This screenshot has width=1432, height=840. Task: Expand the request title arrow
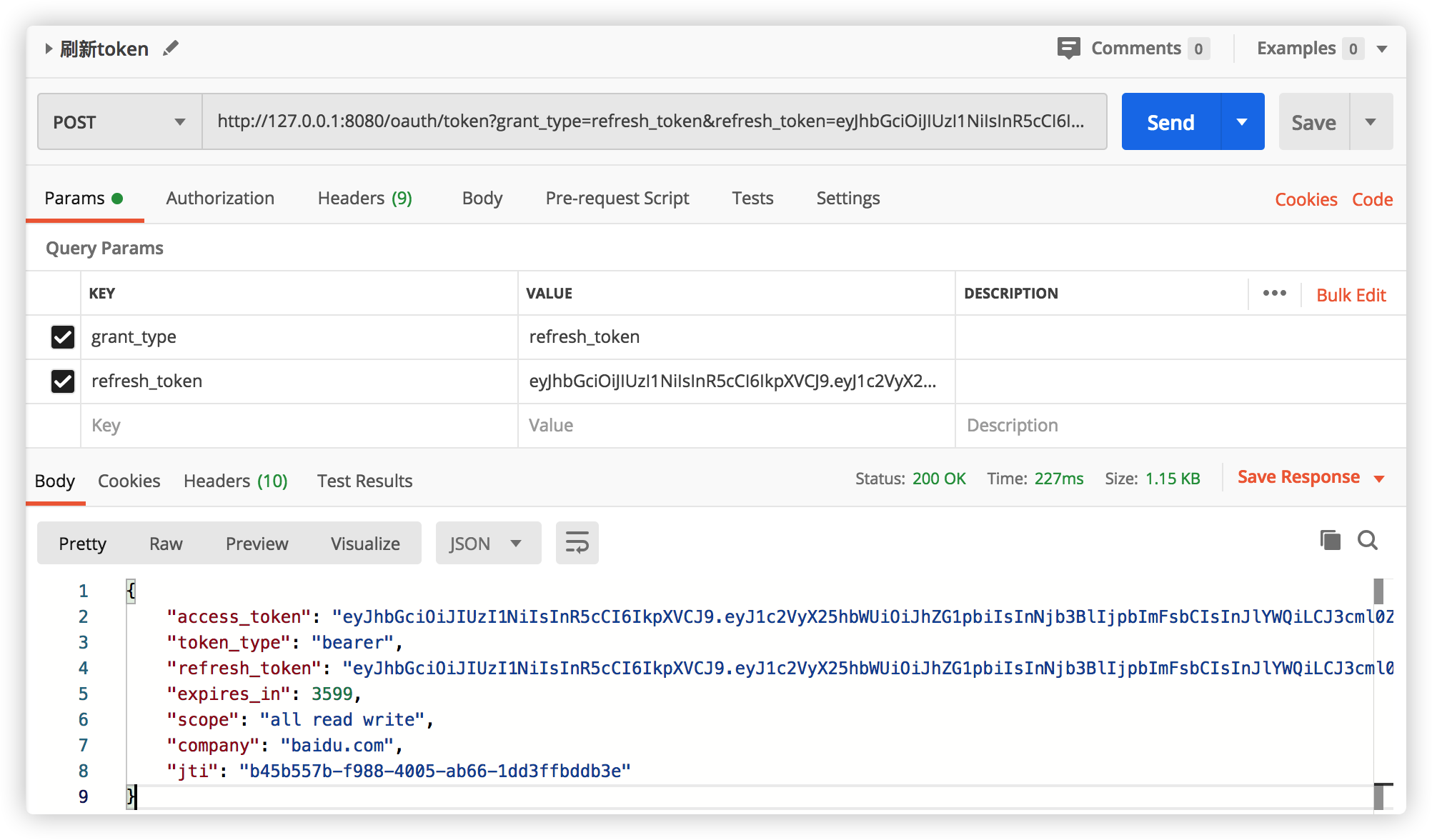coord(49,49)
